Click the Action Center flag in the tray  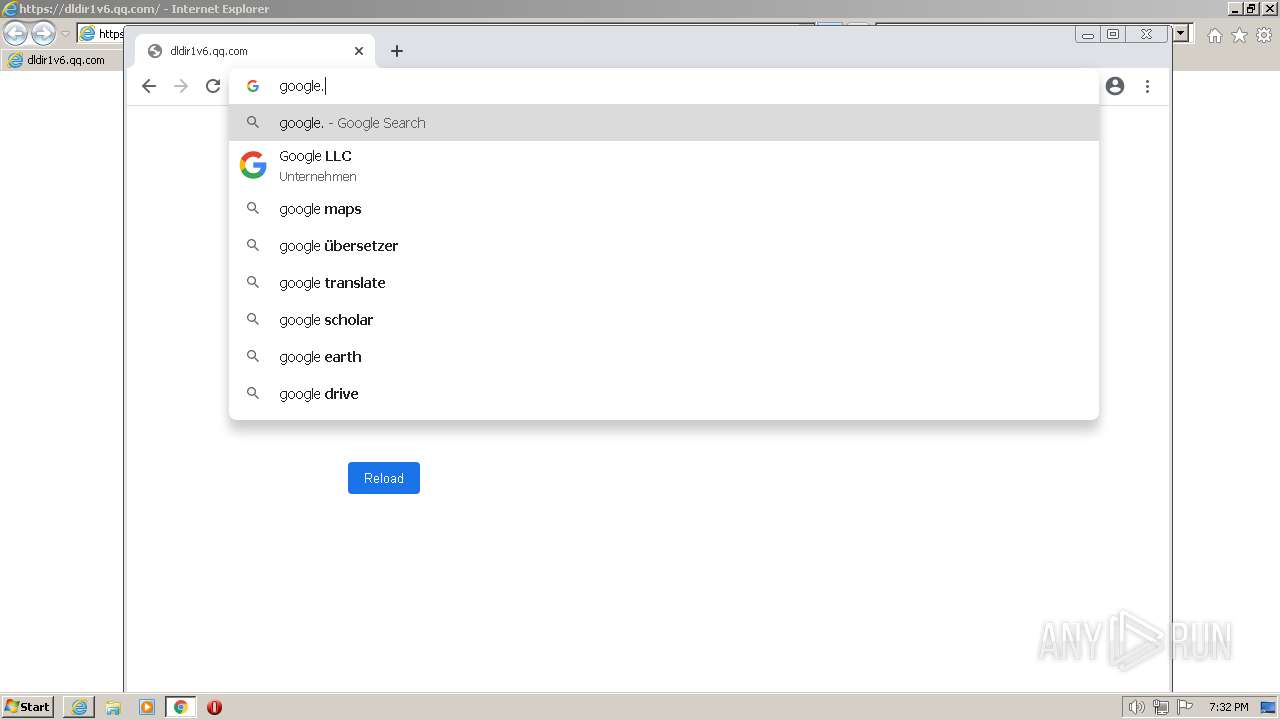pos(1185,707)
